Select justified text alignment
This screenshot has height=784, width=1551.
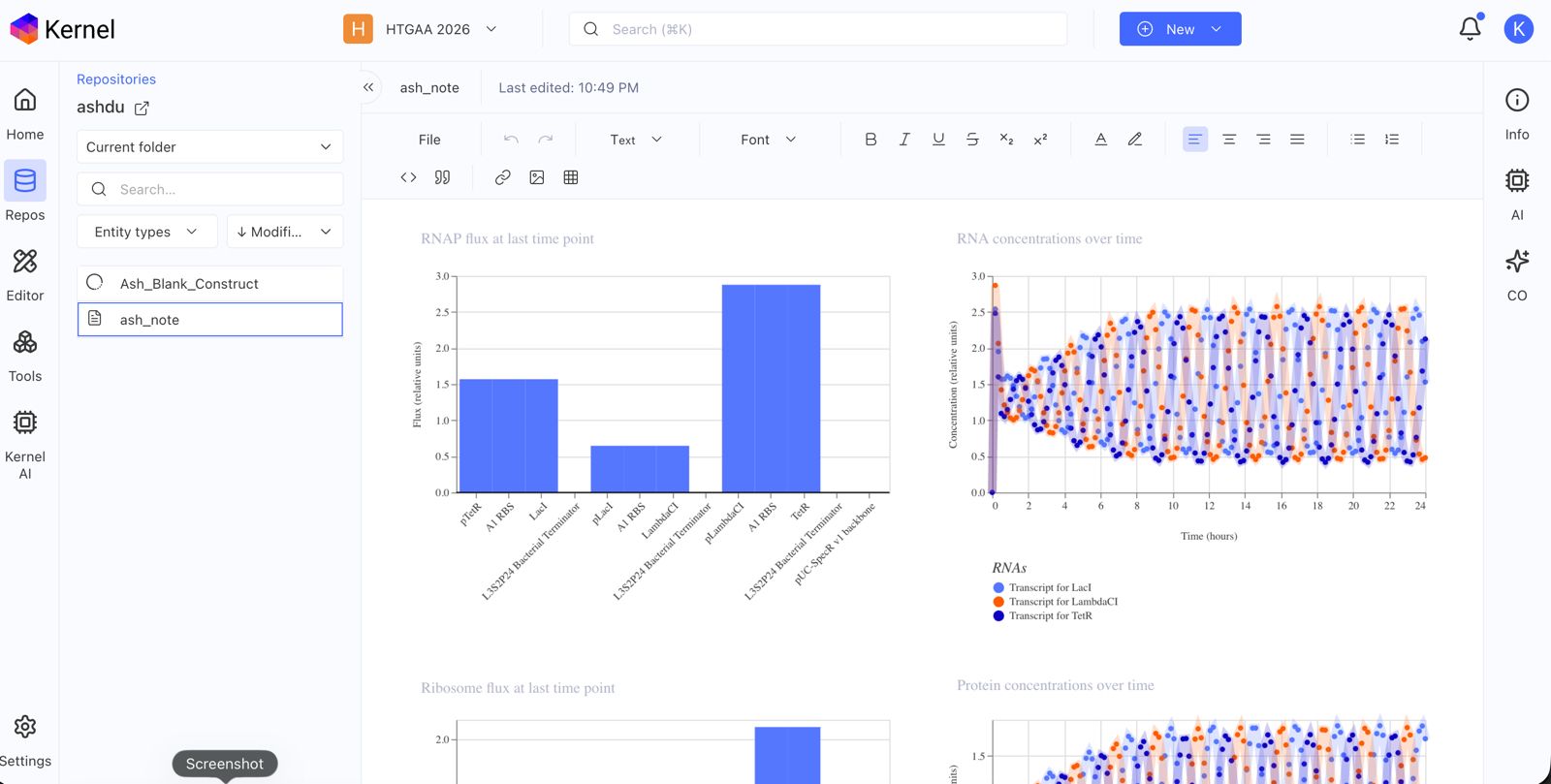tap(1297, 140)
